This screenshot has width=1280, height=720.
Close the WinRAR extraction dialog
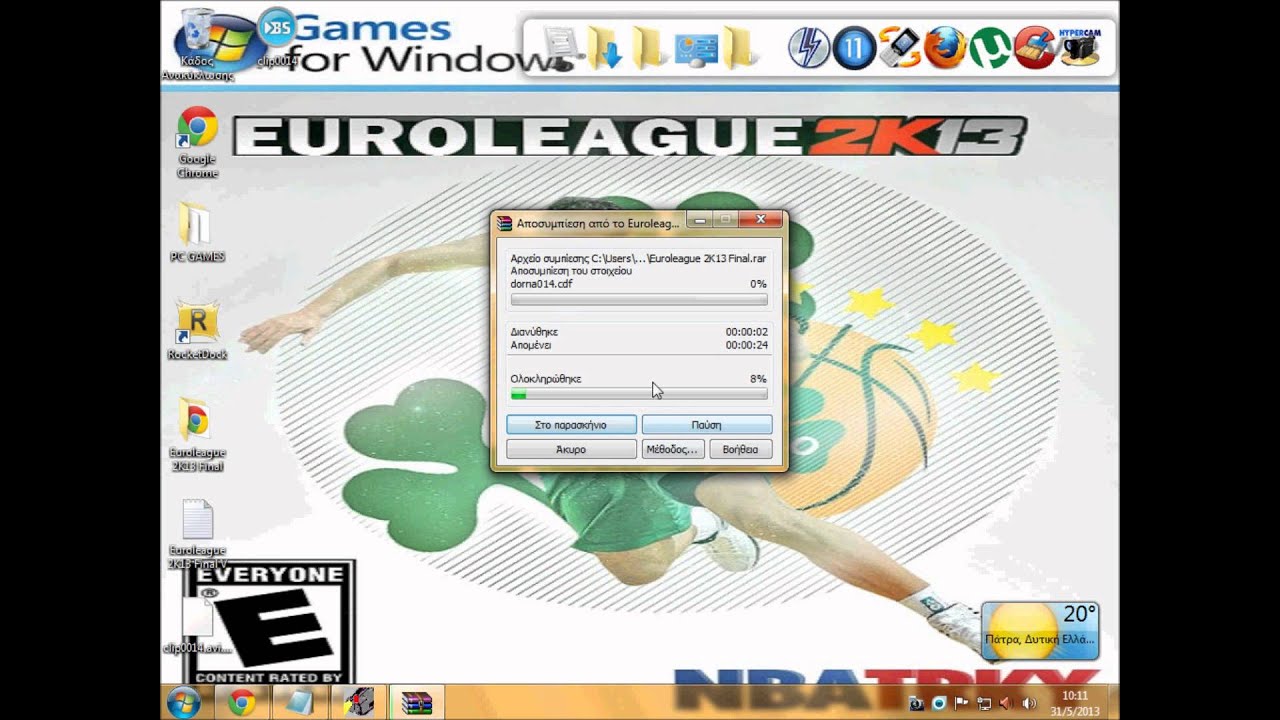pos(761,219)
